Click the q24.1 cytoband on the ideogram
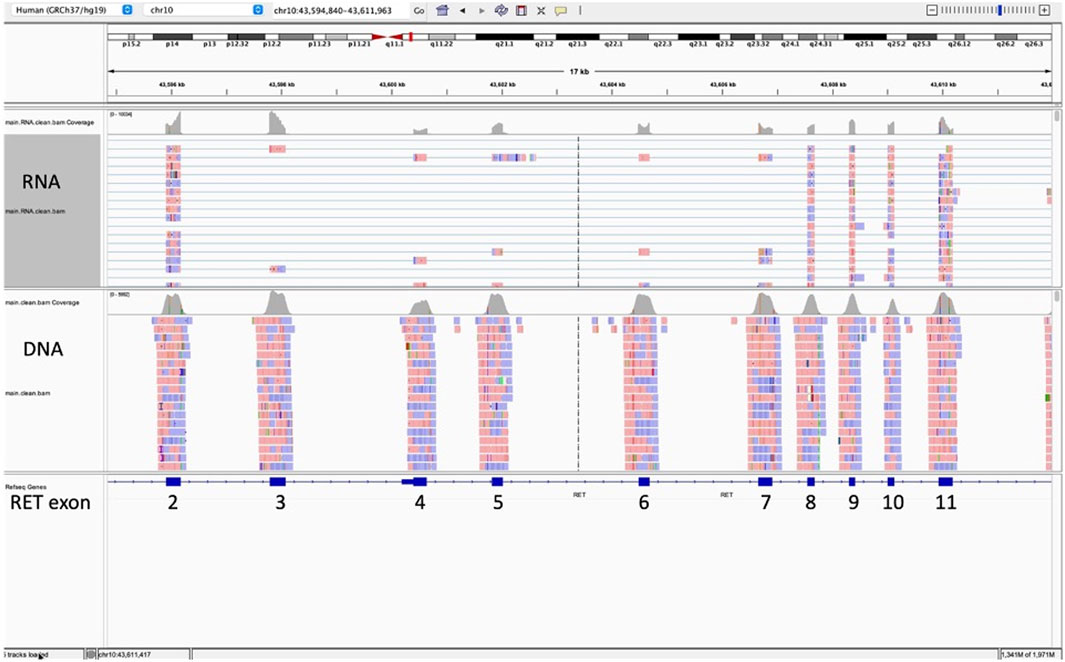The width and height of the screenshot is (1065, 662). [792, 36]
